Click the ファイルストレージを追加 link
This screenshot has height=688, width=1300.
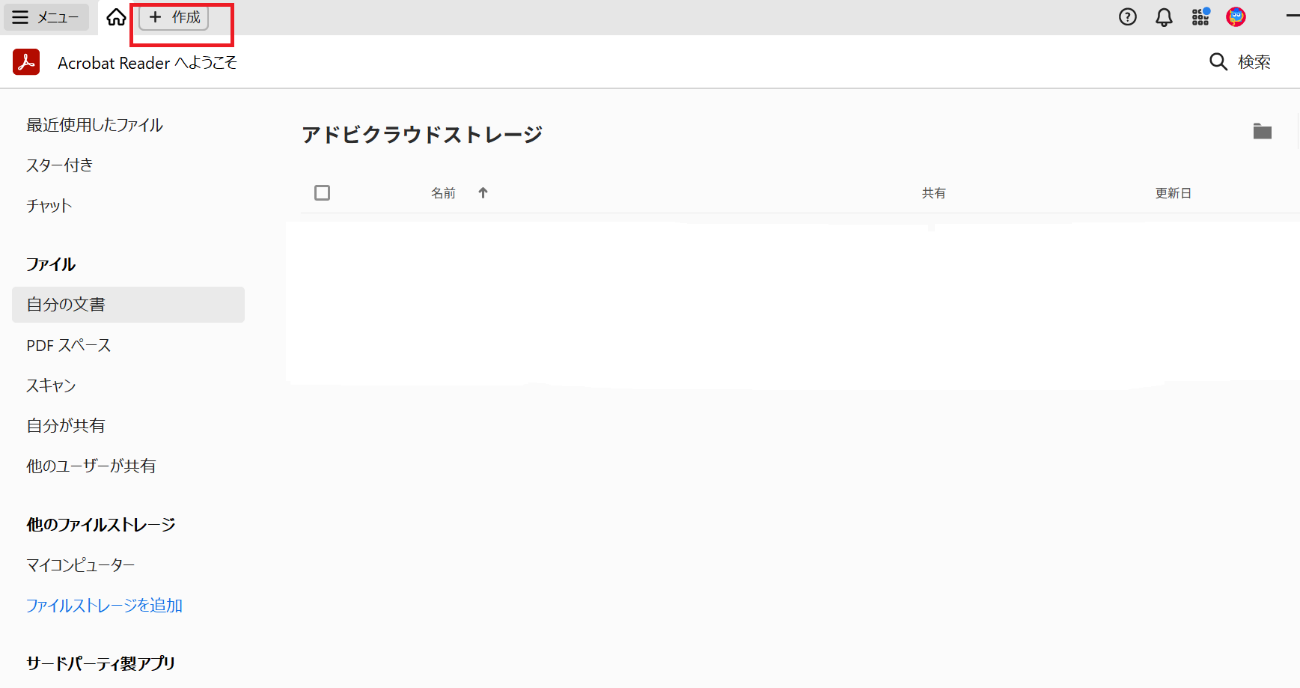pyautogui.click(x=103, y=605)
